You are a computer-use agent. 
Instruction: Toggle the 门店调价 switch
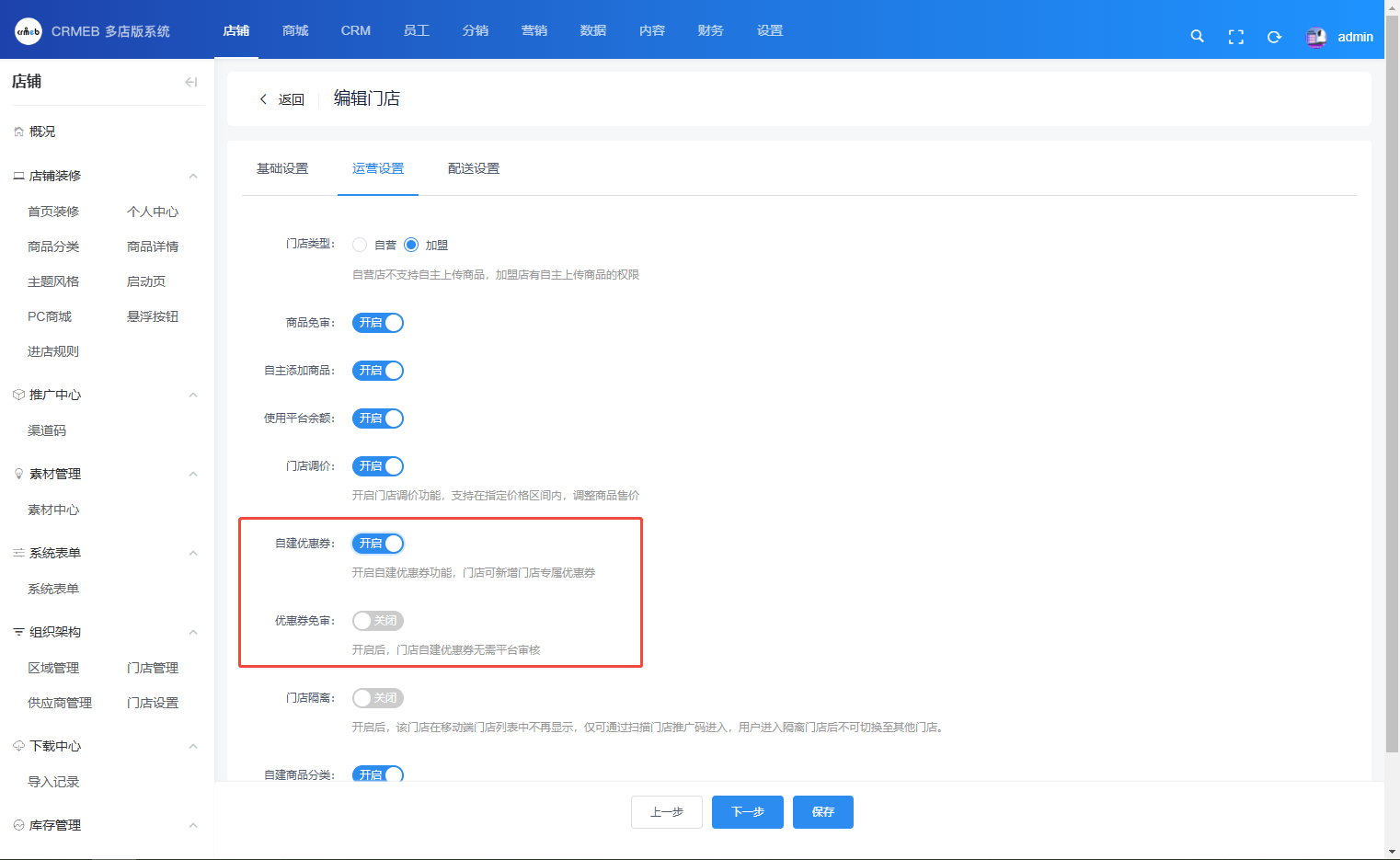pos(378,466)
